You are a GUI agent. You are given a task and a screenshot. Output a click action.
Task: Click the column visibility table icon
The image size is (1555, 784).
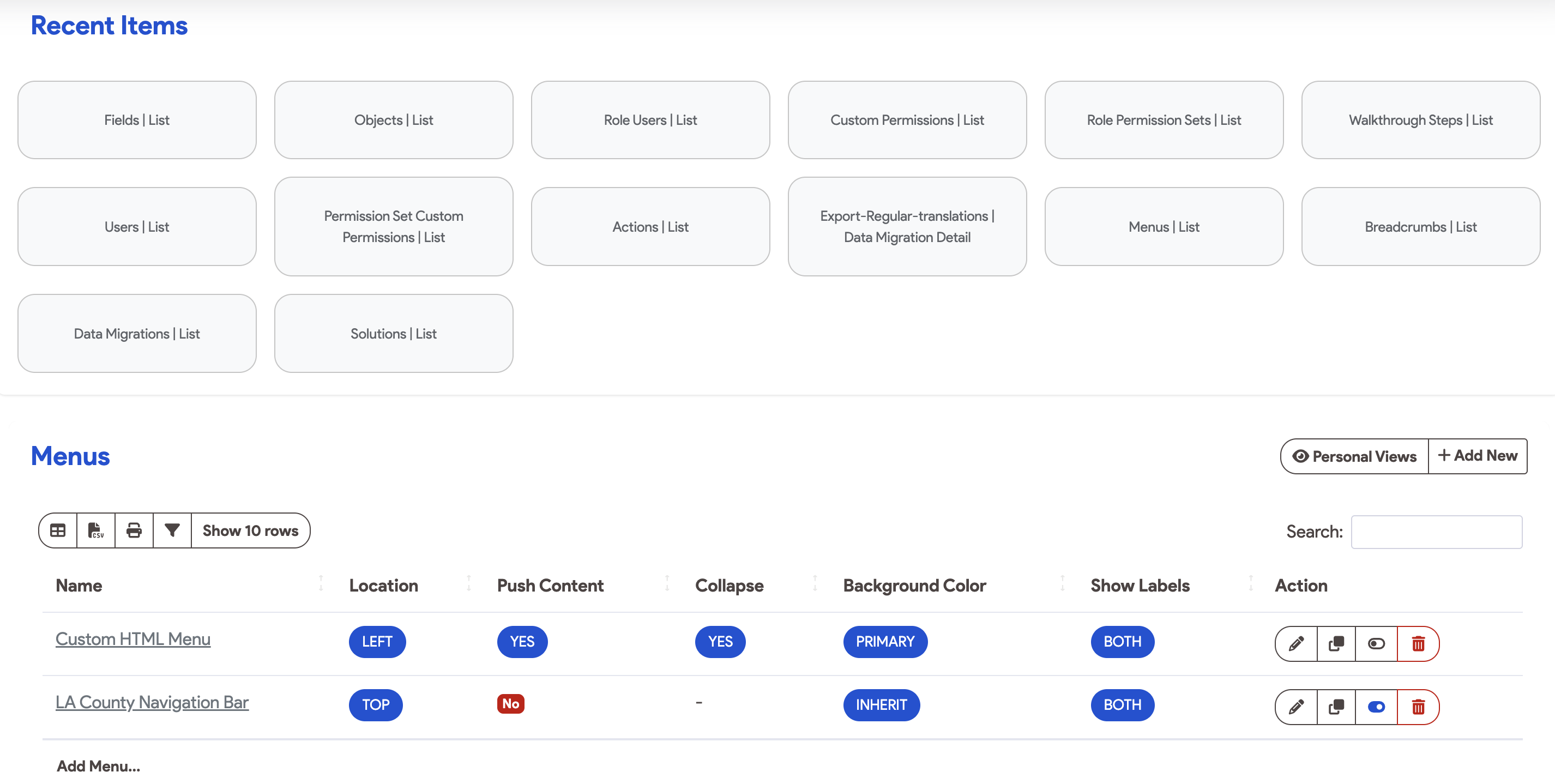click(x=58, y=530)
